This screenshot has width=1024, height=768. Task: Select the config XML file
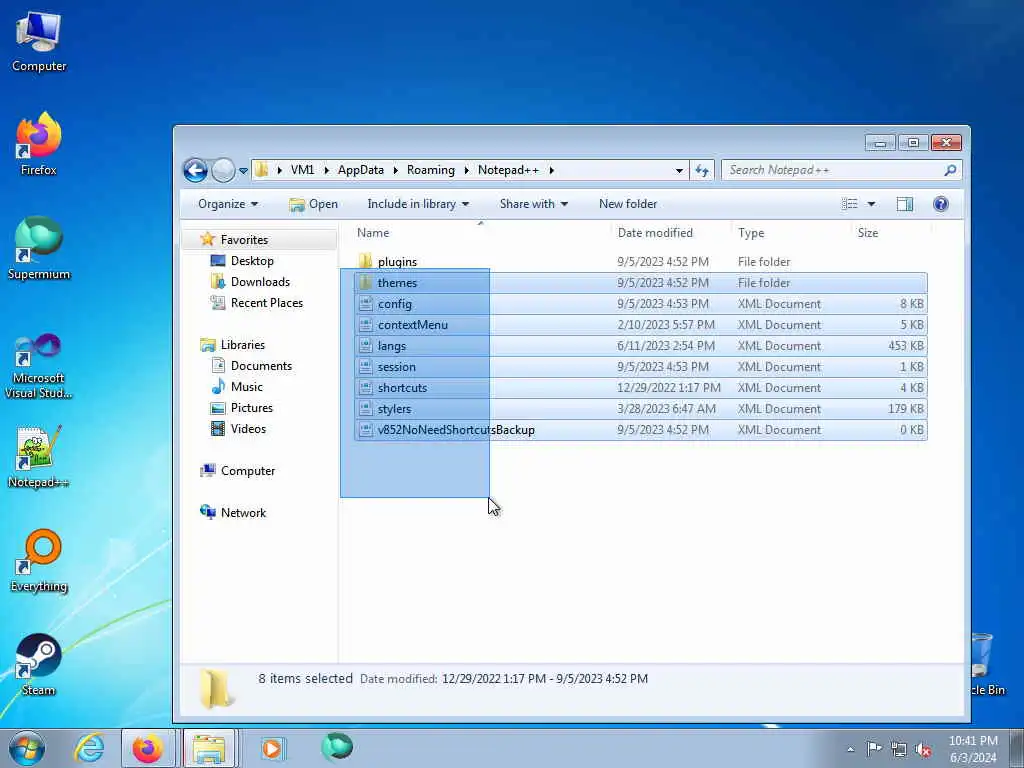click(x=640, y=304)
